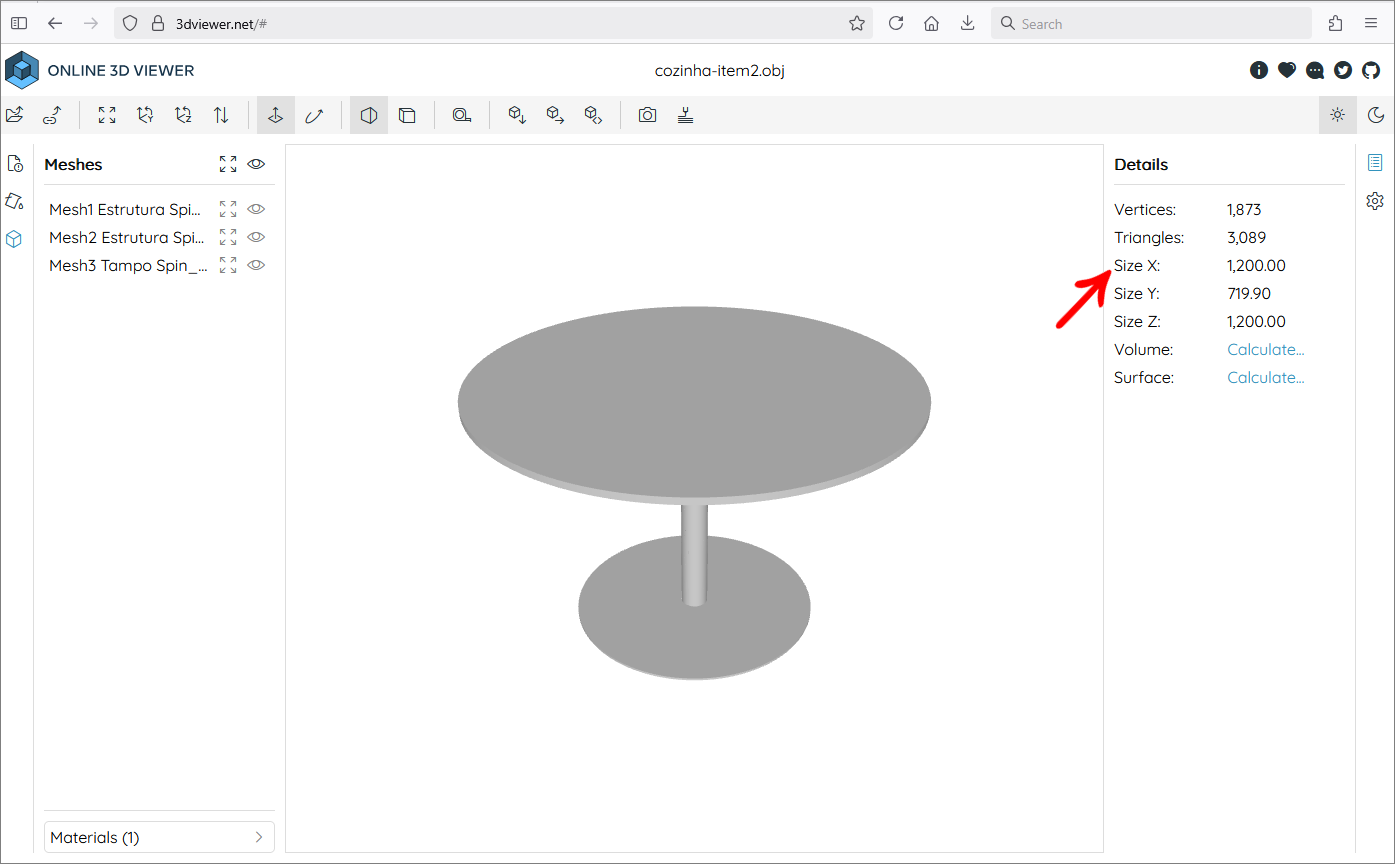Fit Mesh2 Estrutura to window
The image size is (1395, 864).
(228, 237)
